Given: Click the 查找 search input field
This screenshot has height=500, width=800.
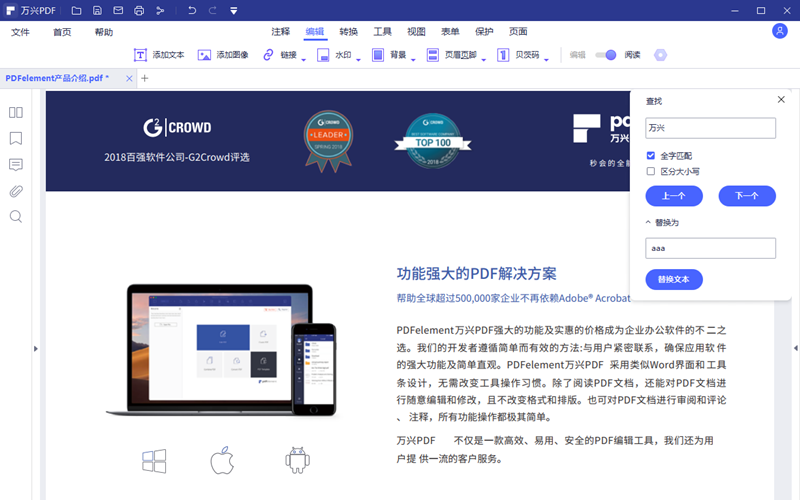Looking at the screenshot, I should (x=710, y=128).
